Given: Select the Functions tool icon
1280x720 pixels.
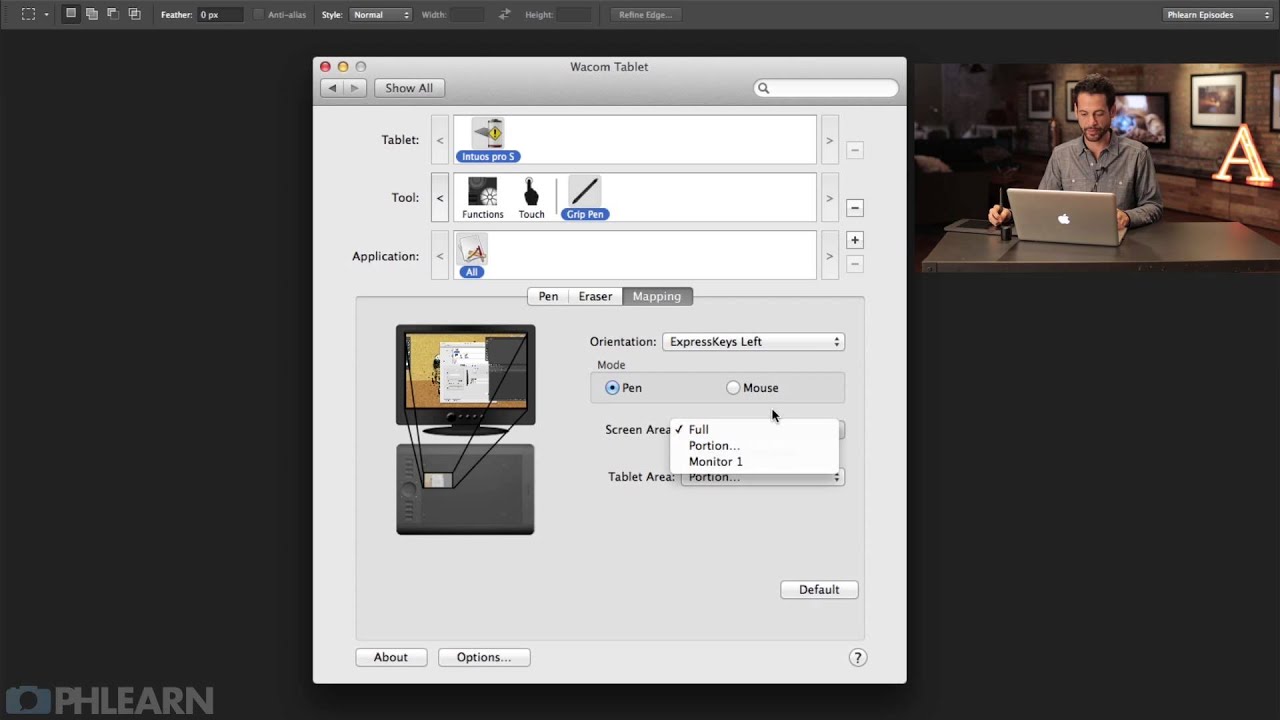Looking at the screenshot, I should (x=482, y=198).
